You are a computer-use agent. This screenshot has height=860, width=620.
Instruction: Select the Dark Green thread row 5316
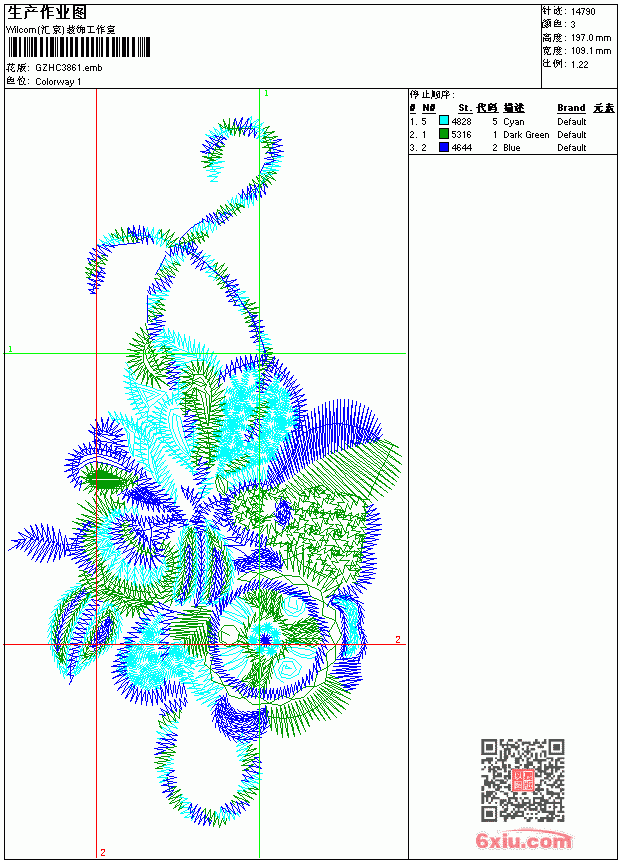512,134
